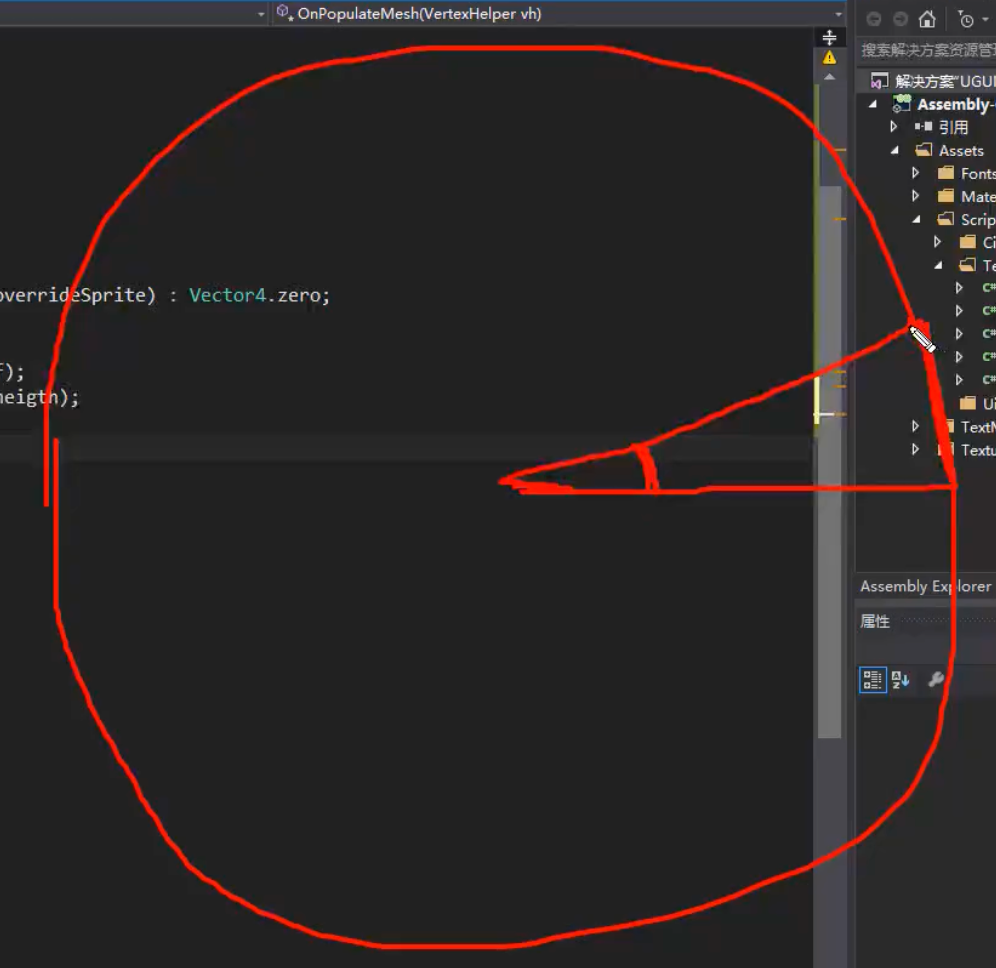This screenshot has width=996, height=968.
Task: Expand the Mate... folder
Action: click(x=915, y=196)
